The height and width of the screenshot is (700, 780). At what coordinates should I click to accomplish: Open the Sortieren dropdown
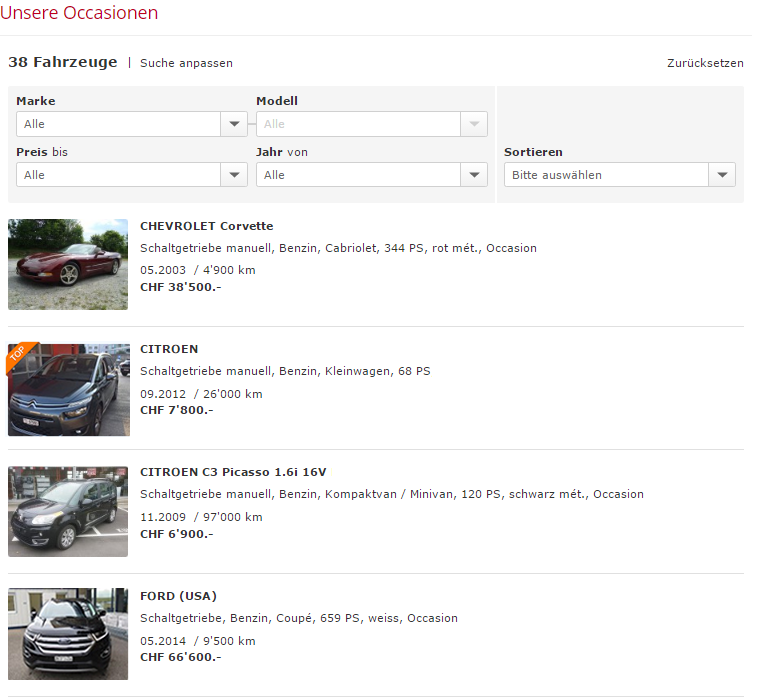tap(607, 175)
